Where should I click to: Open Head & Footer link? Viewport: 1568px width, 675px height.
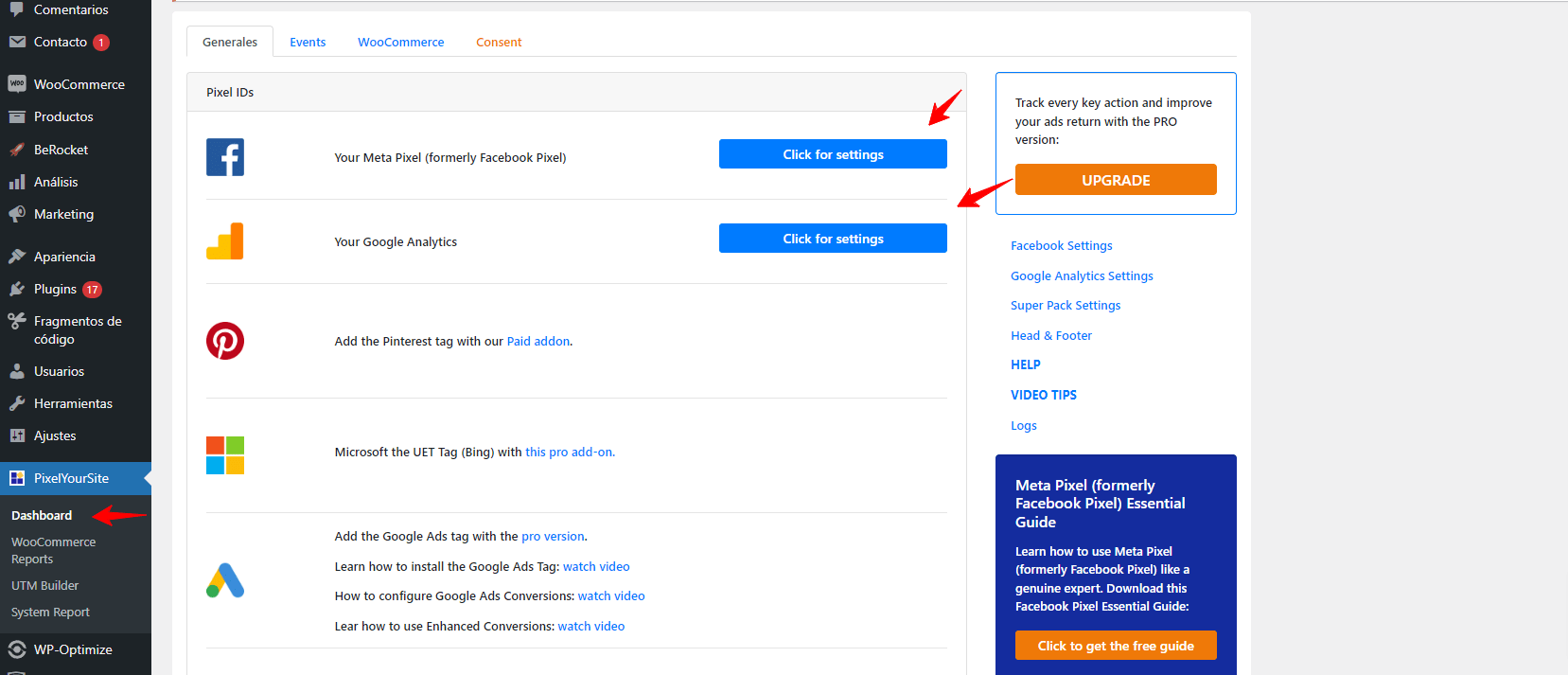click(x=1051, y=335)
